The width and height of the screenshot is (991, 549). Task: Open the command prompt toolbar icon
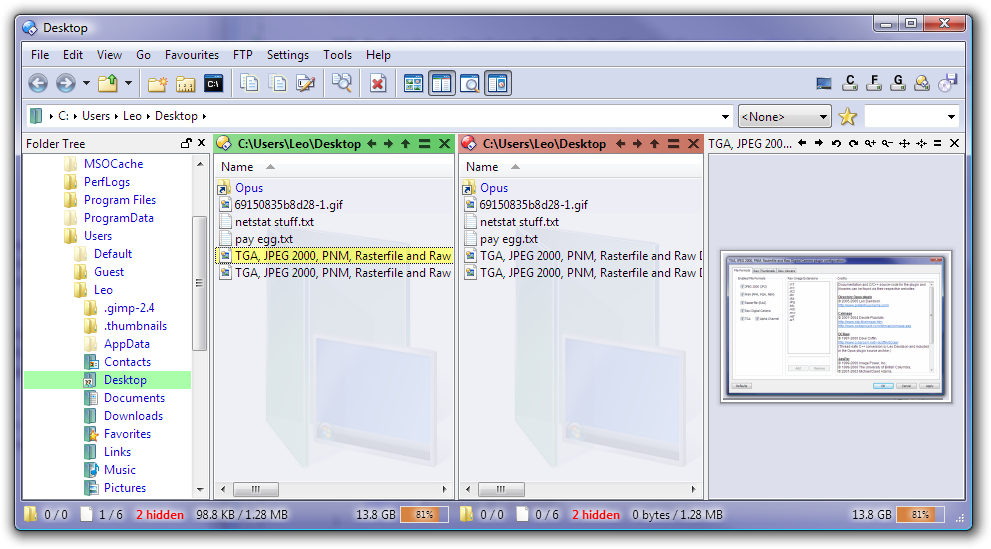pos(213,84)
